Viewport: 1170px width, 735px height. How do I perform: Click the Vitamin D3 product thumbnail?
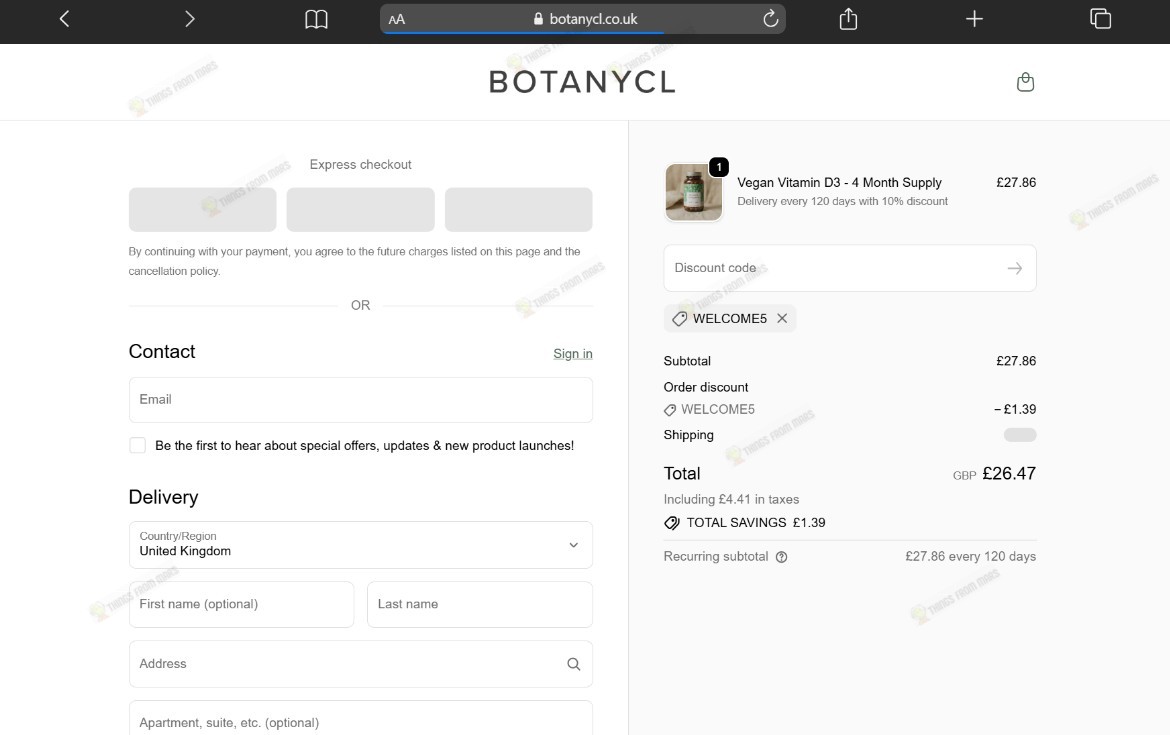(693, 193)
